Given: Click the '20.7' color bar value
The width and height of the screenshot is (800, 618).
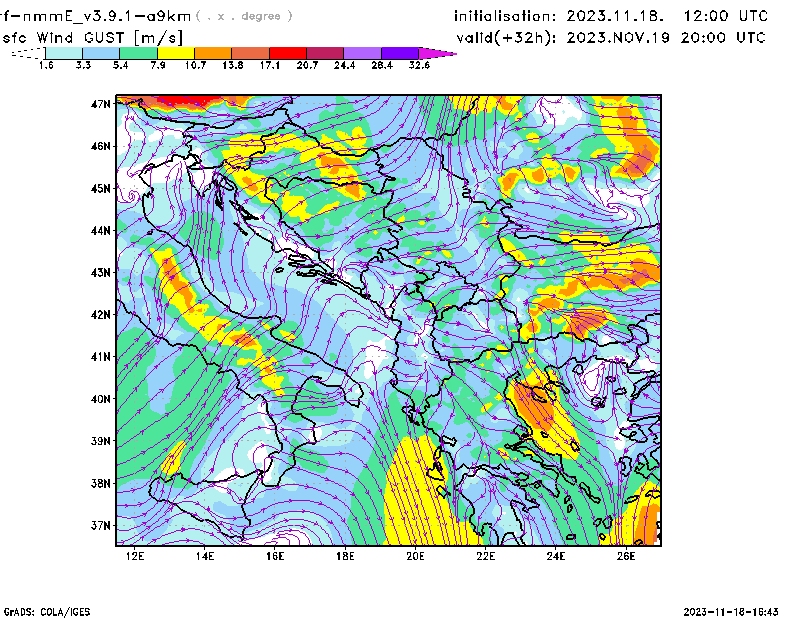Looking at the screenshot, I should 307,65.
